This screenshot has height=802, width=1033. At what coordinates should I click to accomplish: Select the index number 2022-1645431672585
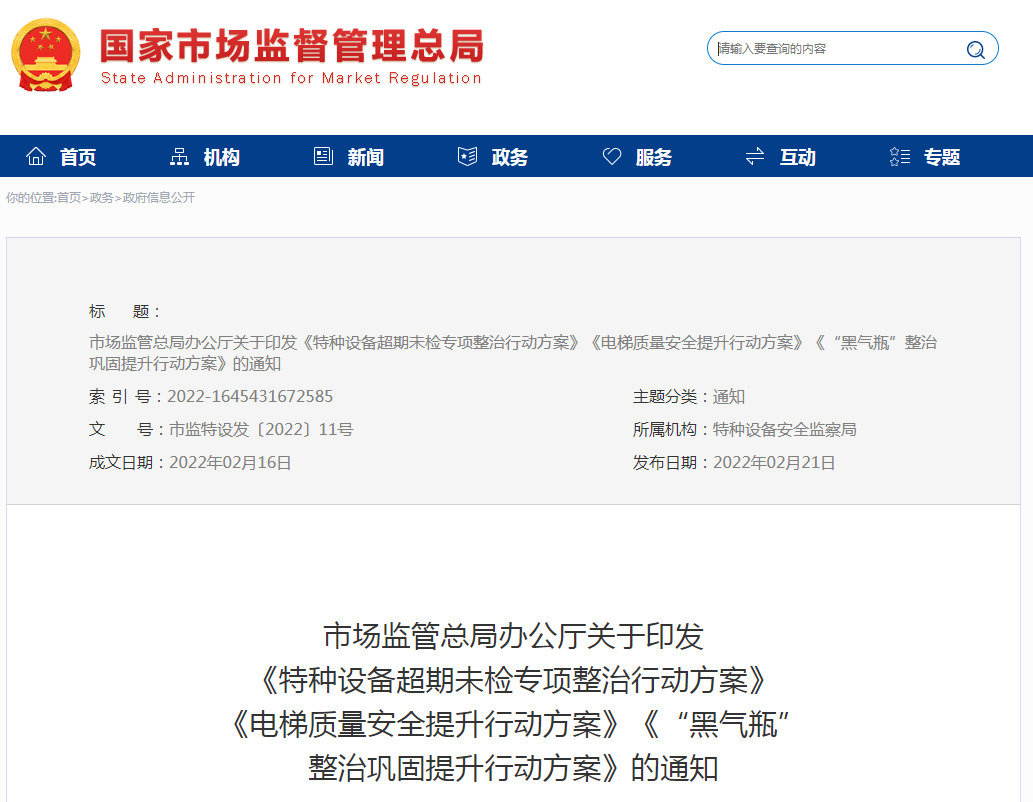250,396
